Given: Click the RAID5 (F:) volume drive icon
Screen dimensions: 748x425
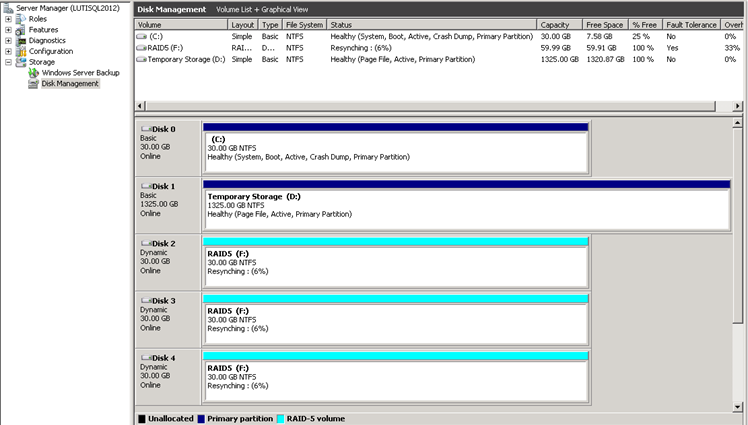Looking at the screenshot, I should [x=141, y=48].
